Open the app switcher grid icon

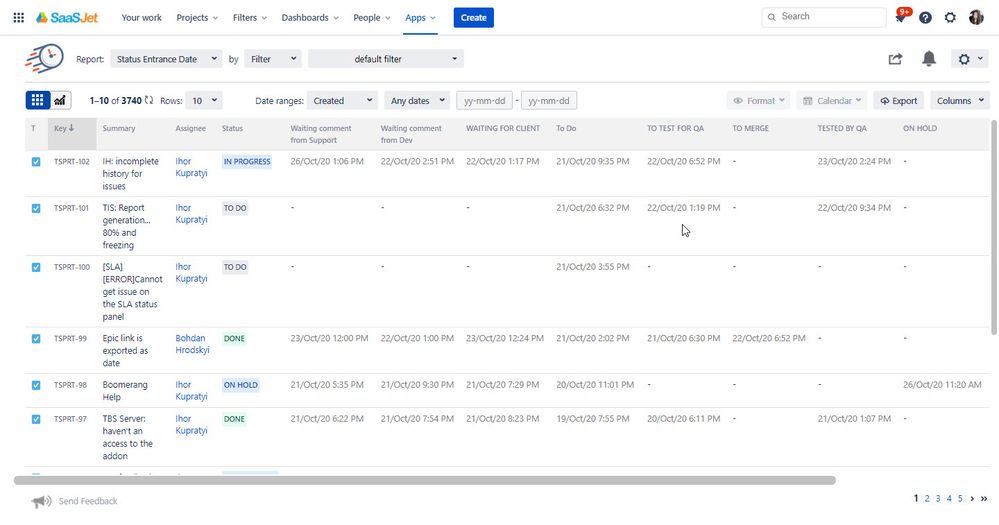[x=18, y=17]
